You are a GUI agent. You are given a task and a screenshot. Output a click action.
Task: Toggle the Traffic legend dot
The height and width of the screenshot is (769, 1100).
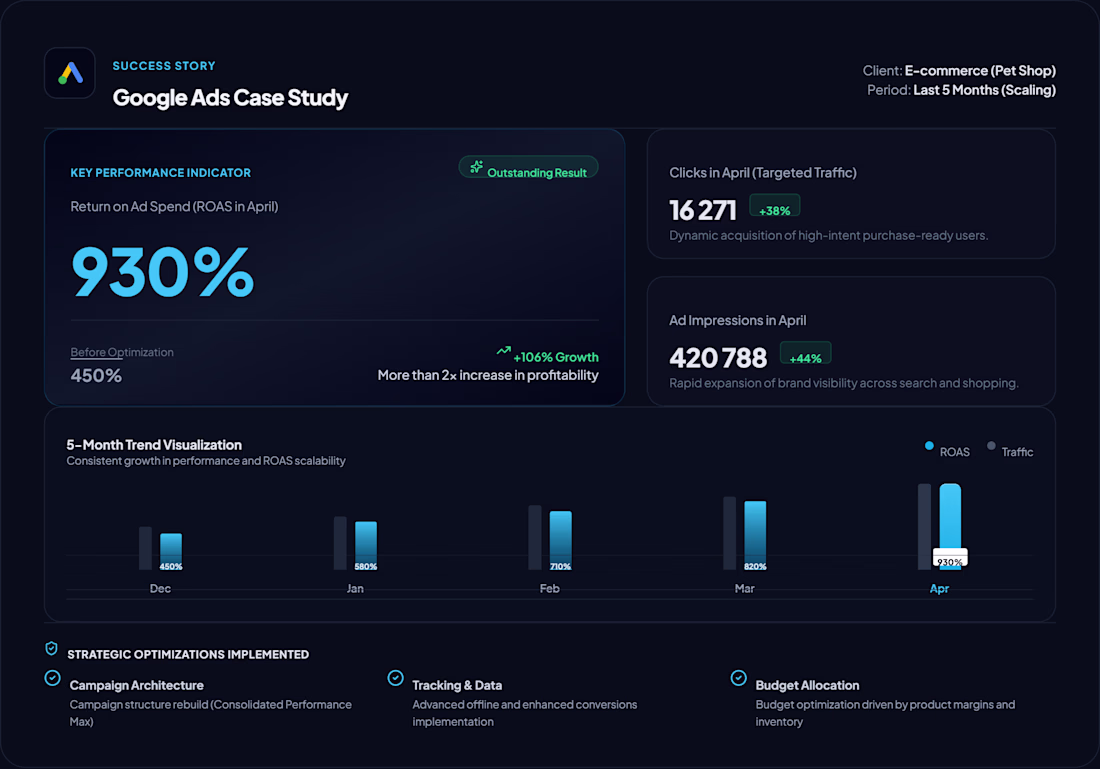point(991,446)
